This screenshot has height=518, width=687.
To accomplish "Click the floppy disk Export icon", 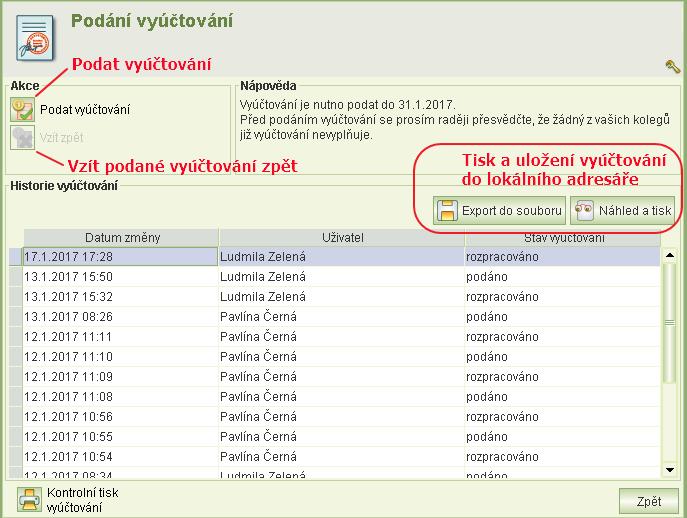I will (x=447, y=211).
